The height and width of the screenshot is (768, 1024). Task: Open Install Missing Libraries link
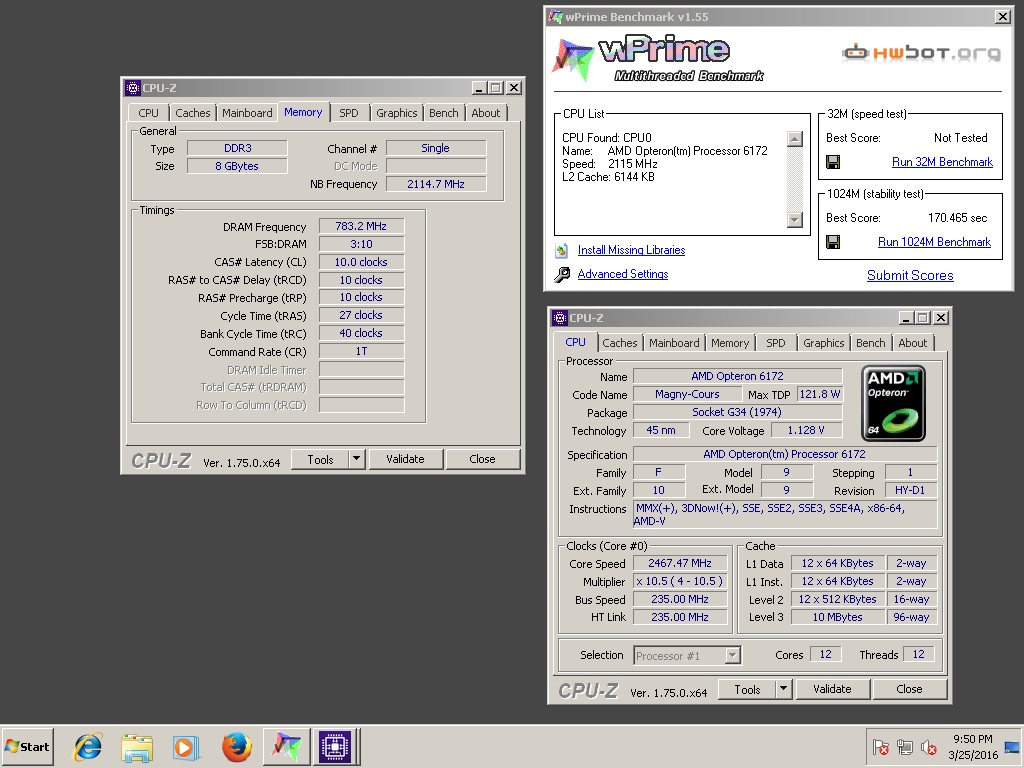[x=631, y=250]
